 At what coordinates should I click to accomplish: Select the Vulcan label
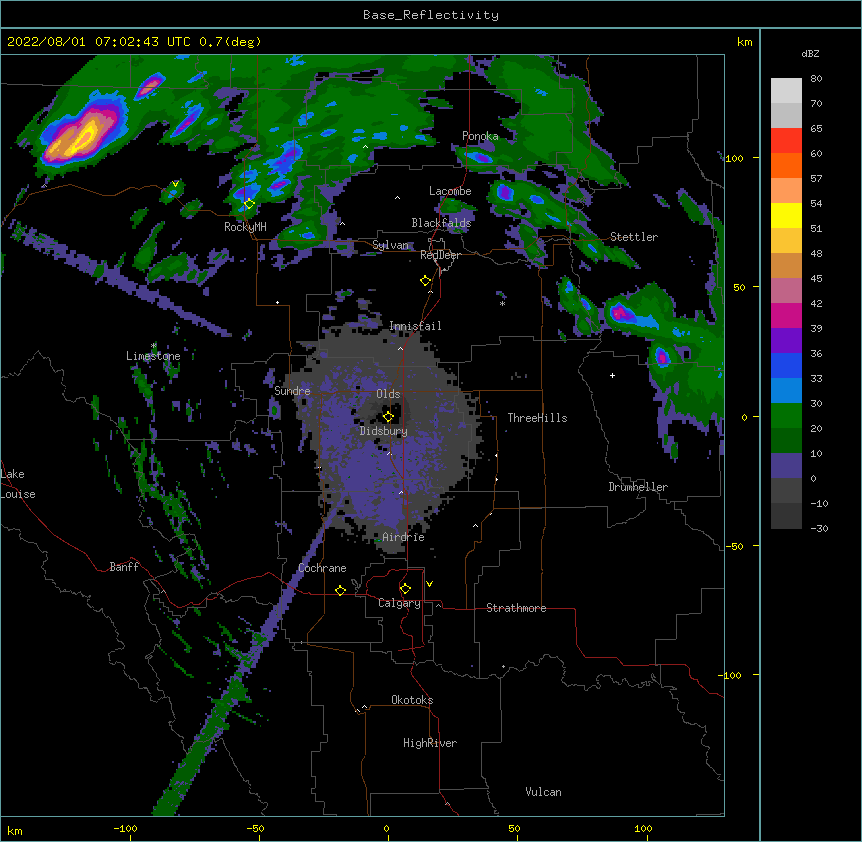click(x=543, y=792)
